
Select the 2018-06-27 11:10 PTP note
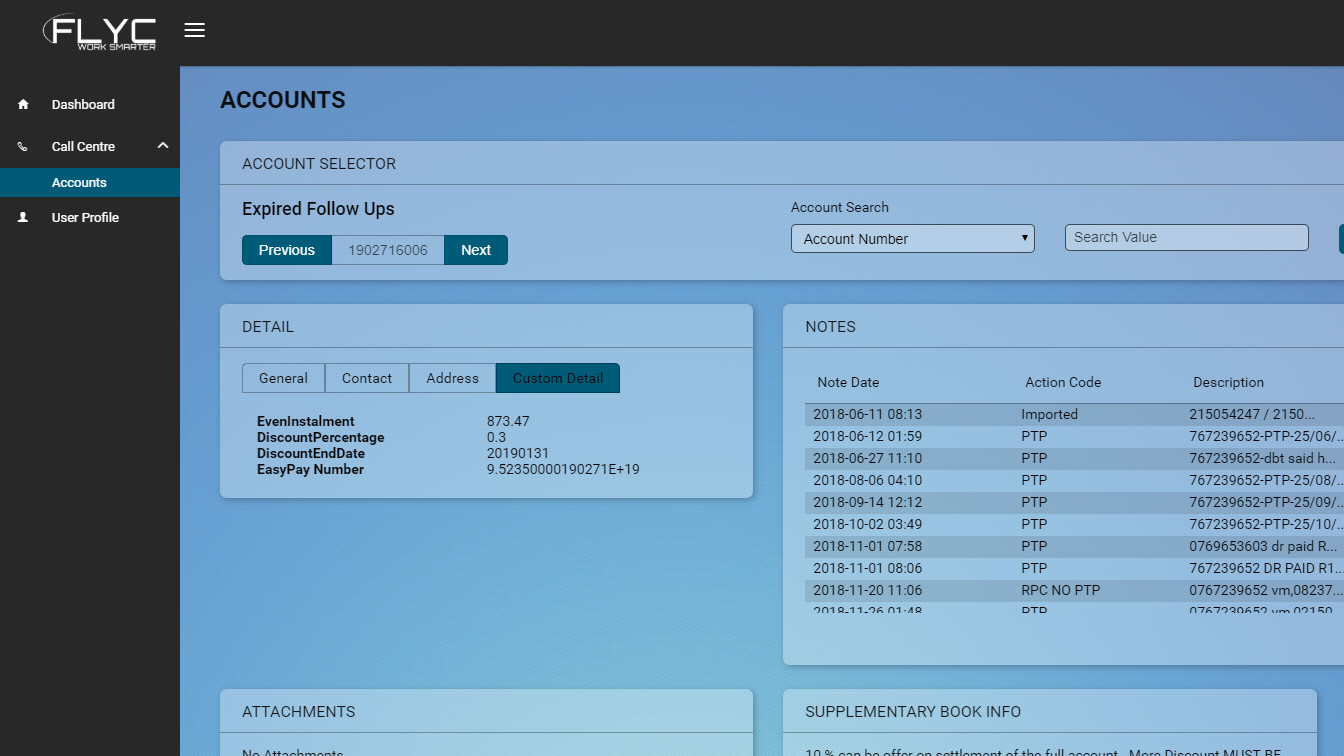(1074, 458)
